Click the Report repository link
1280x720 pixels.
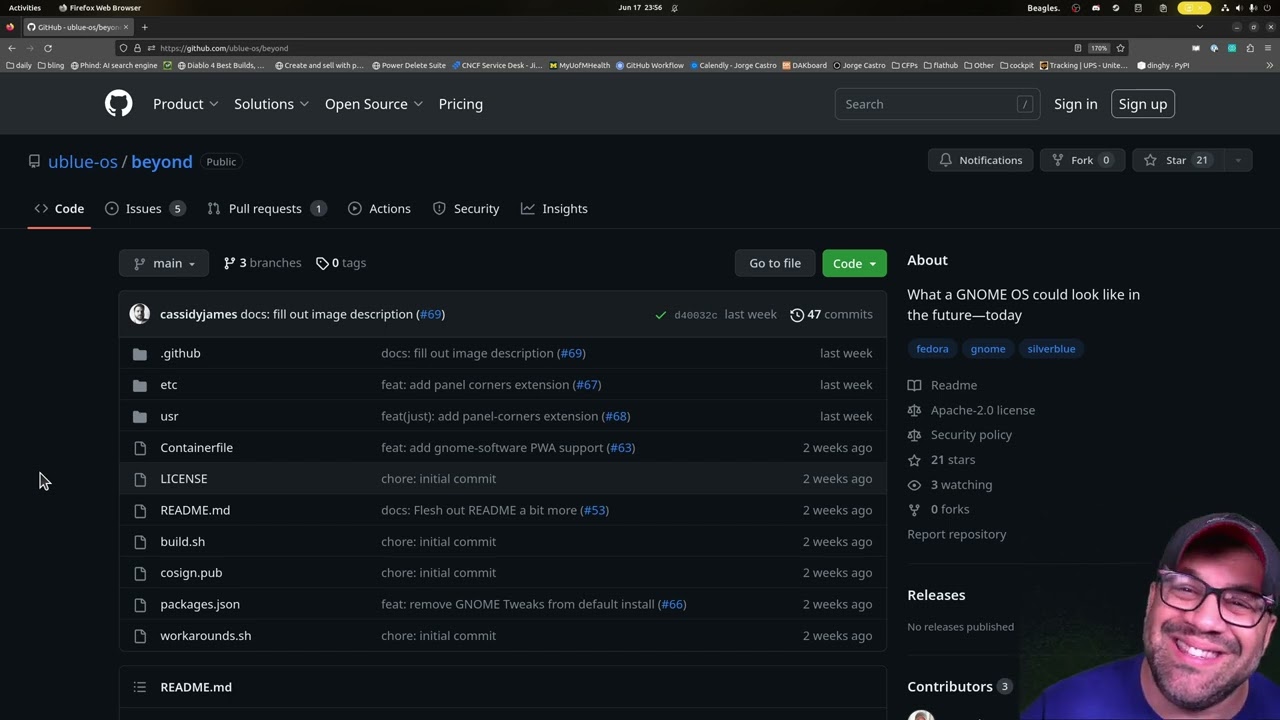957,534
